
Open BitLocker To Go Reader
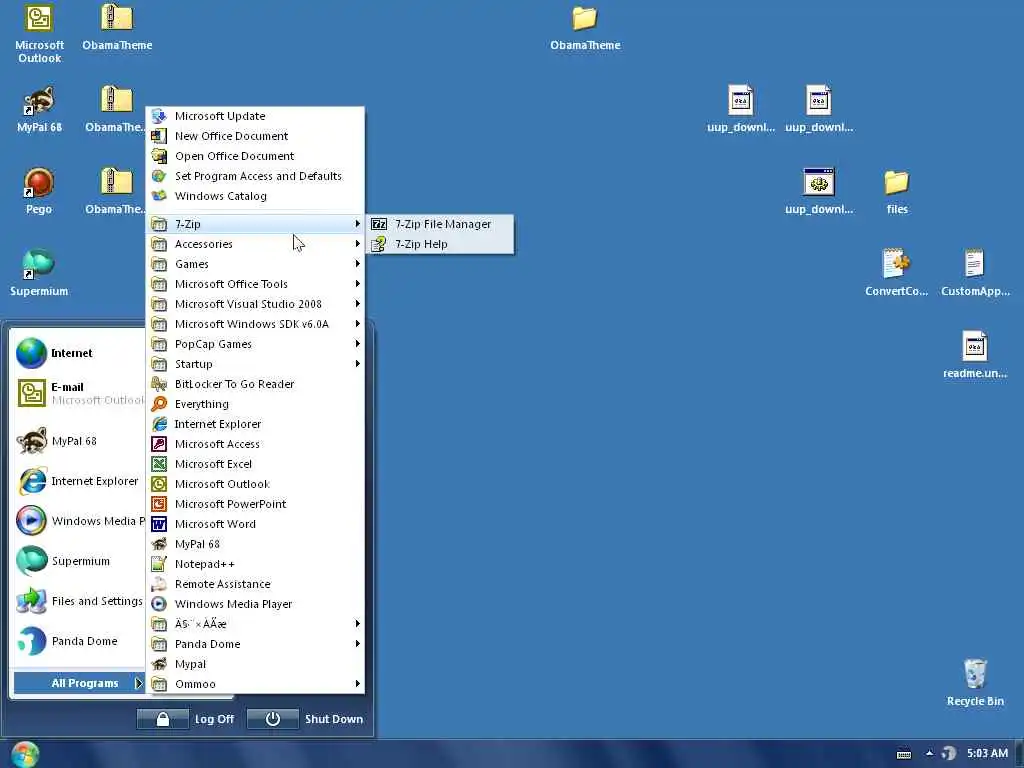click(255, 384)
